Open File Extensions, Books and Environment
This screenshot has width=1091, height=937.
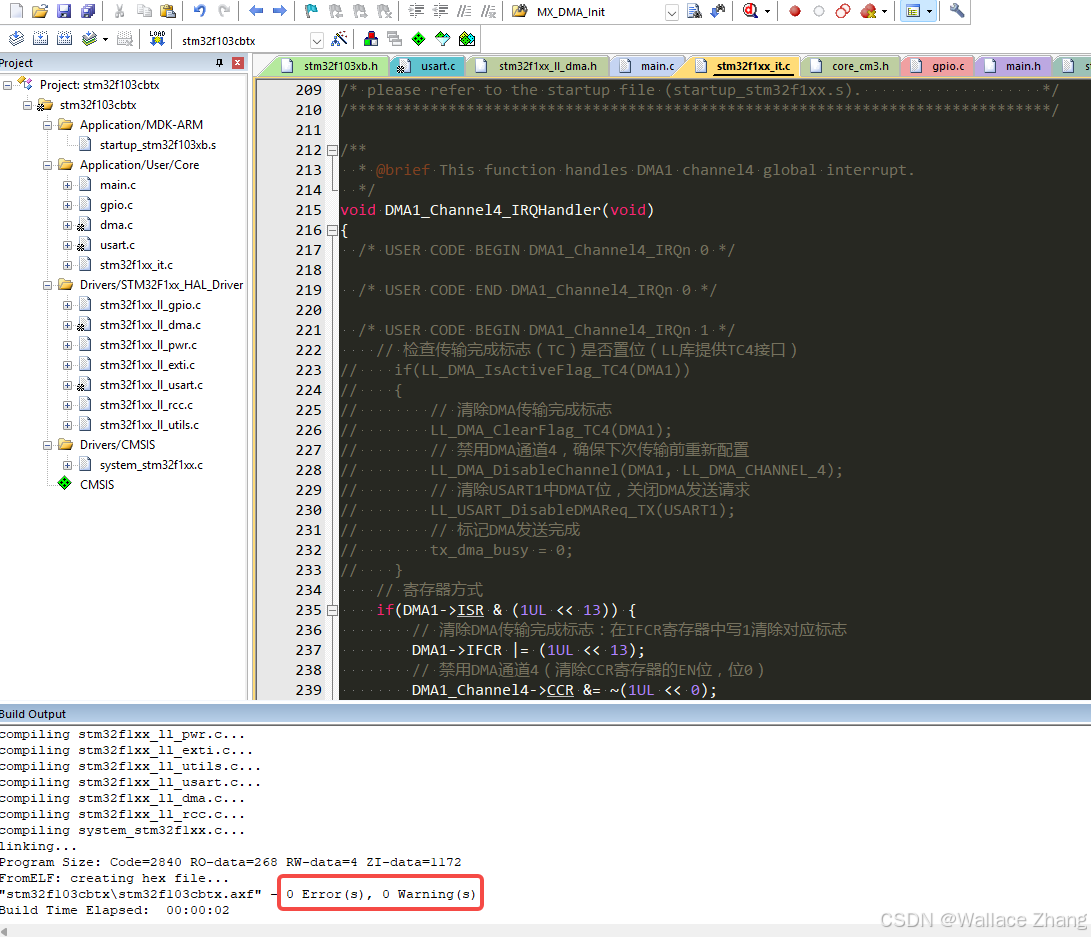coord(371,39)
